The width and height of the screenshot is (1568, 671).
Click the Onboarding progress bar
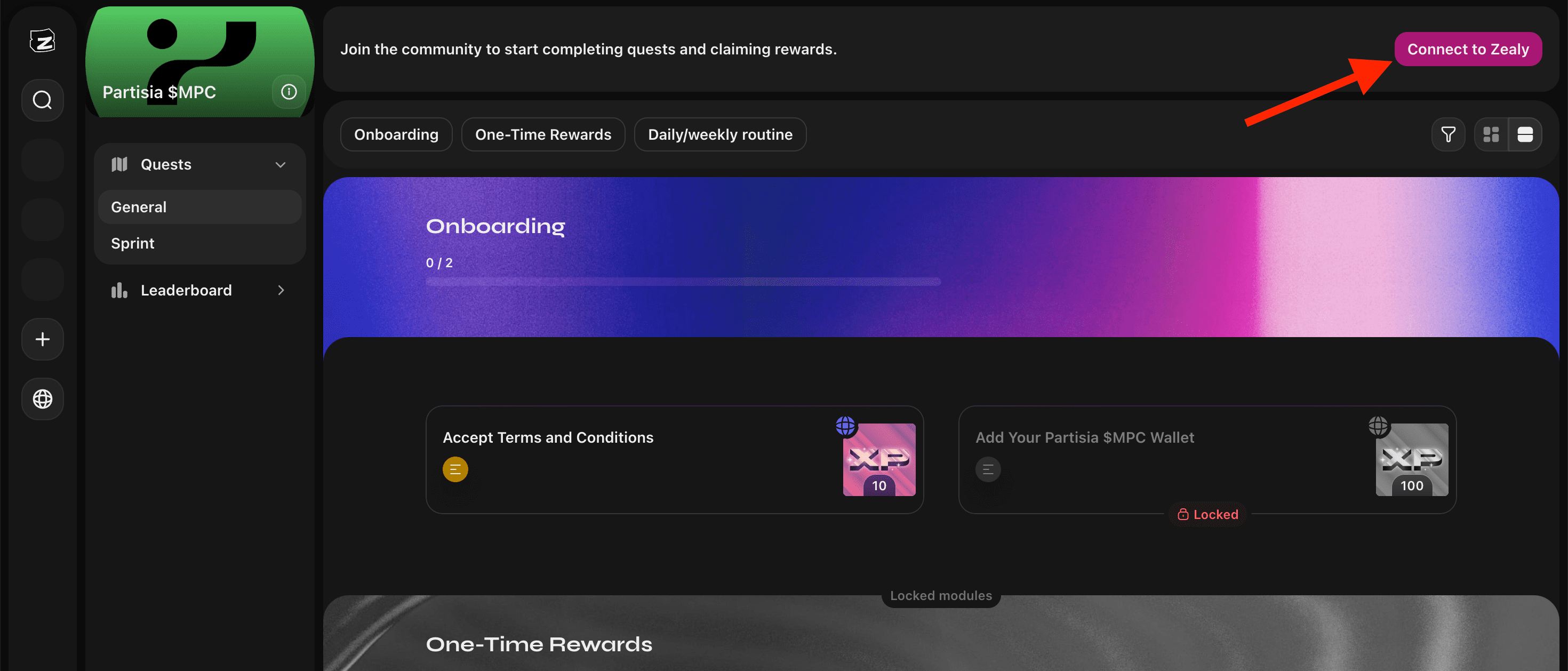pos(683,282)
